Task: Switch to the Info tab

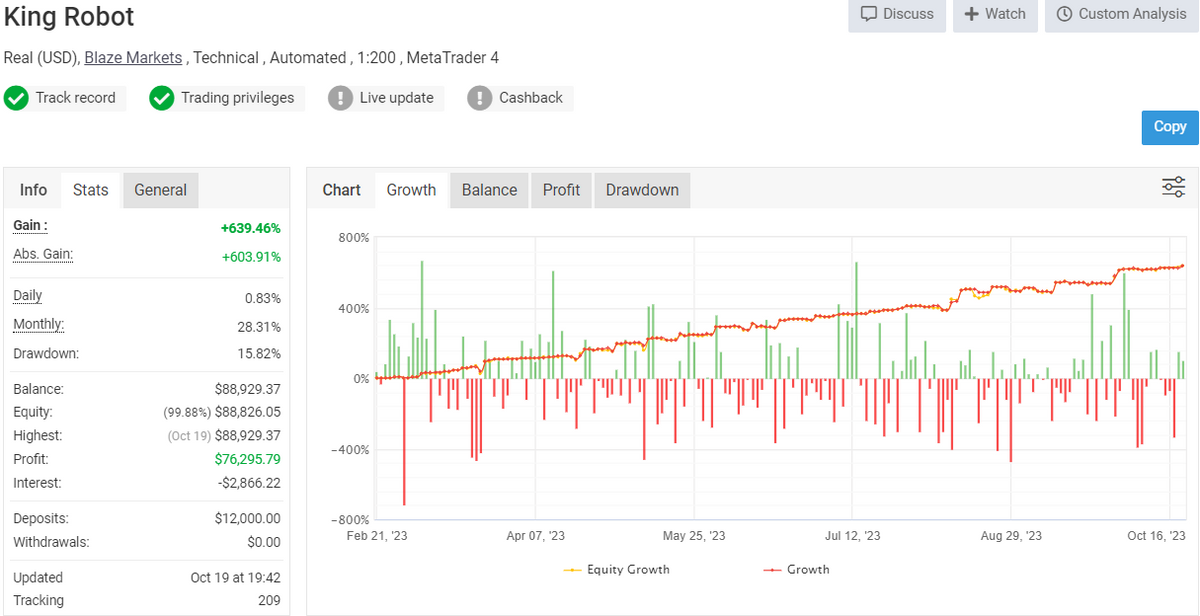Action: [x=33, y=190]
